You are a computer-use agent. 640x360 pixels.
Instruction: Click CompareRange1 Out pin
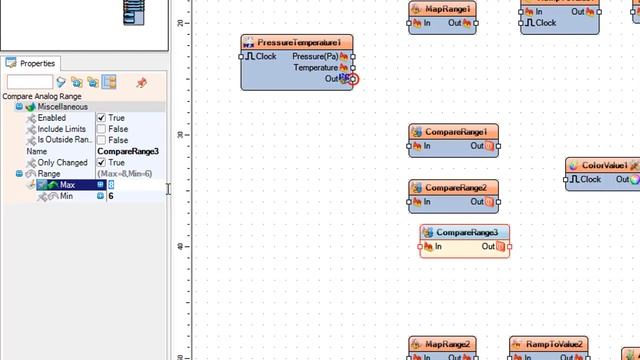coord(498,146)
